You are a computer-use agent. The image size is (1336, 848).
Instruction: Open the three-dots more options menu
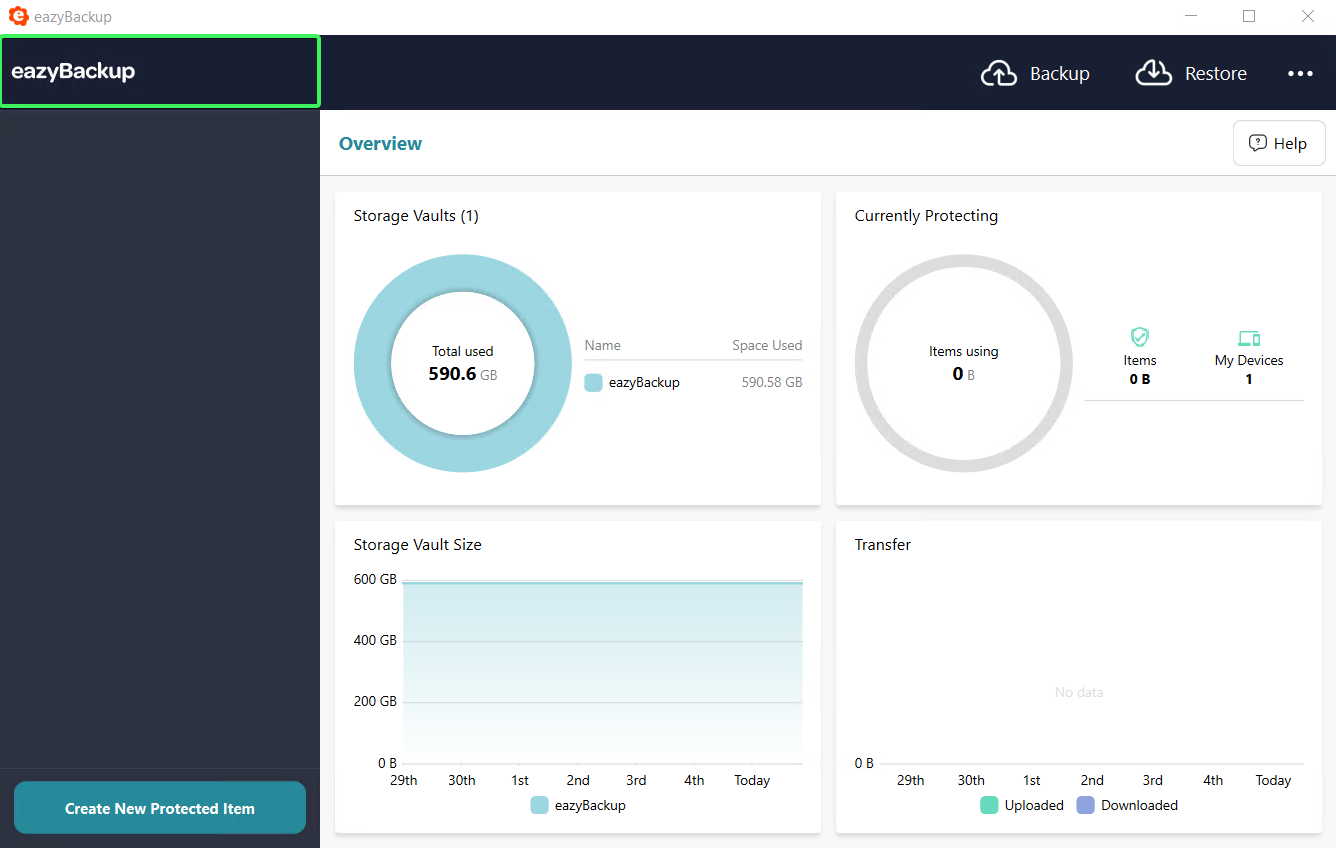click(1300, 73)
